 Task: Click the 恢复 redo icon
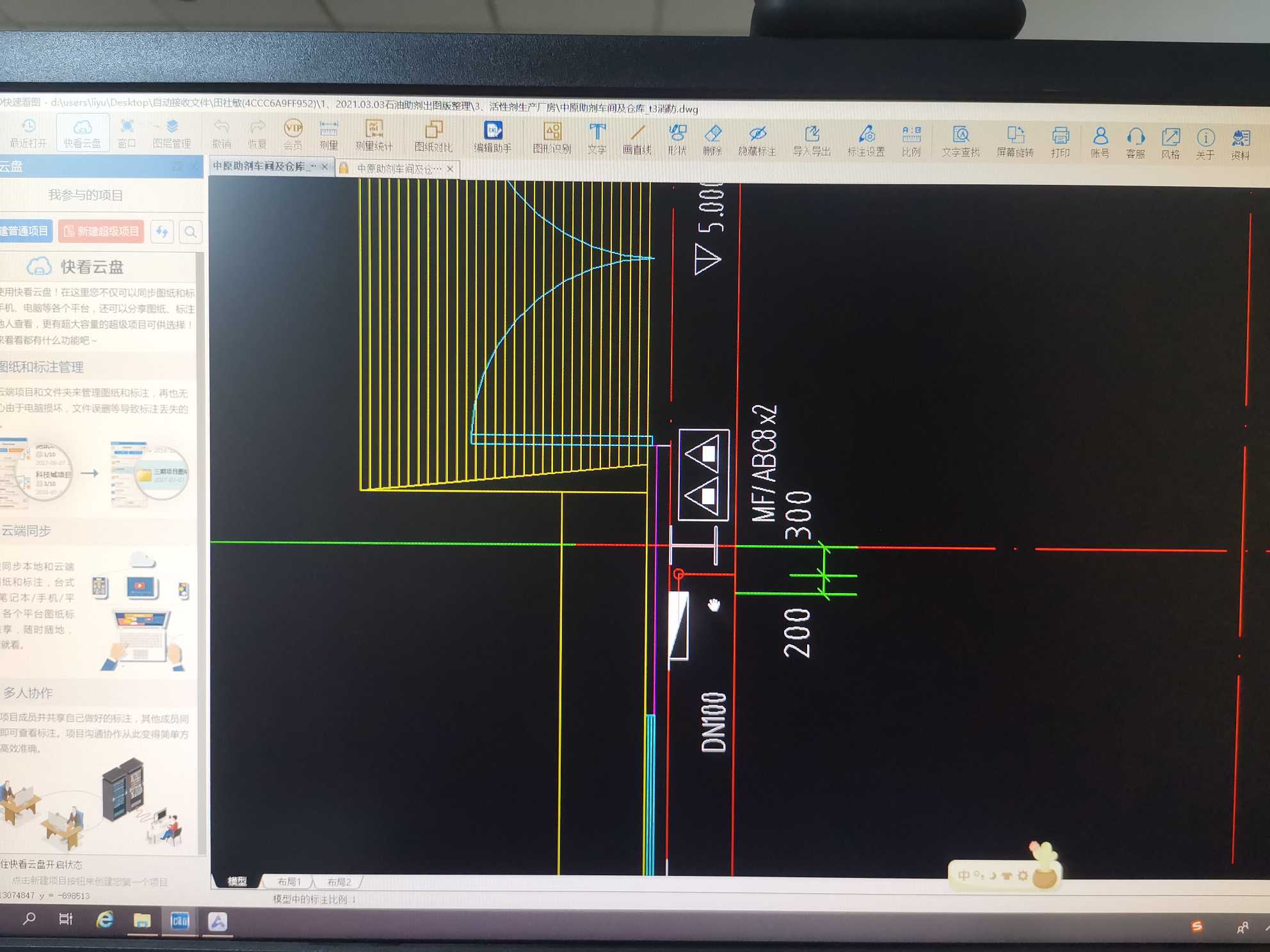point(257,134)
